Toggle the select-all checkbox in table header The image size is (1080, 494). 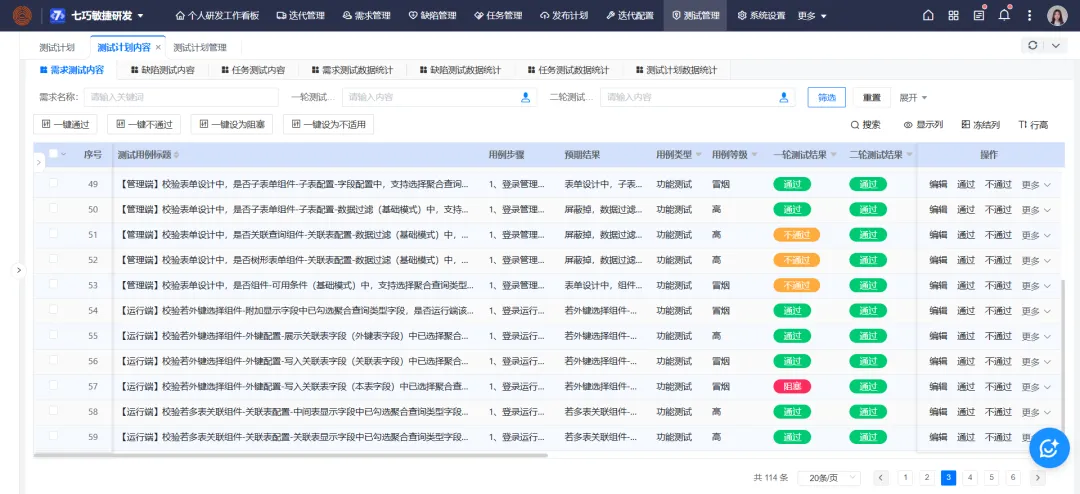coord(53,155)
